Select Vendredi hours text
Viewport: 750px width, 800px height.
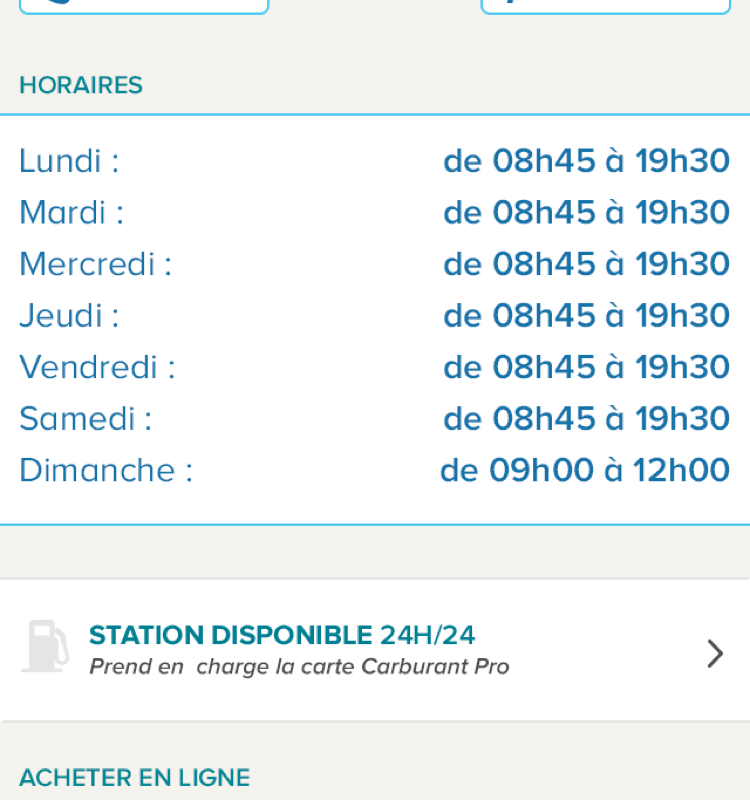click(586, 367)
